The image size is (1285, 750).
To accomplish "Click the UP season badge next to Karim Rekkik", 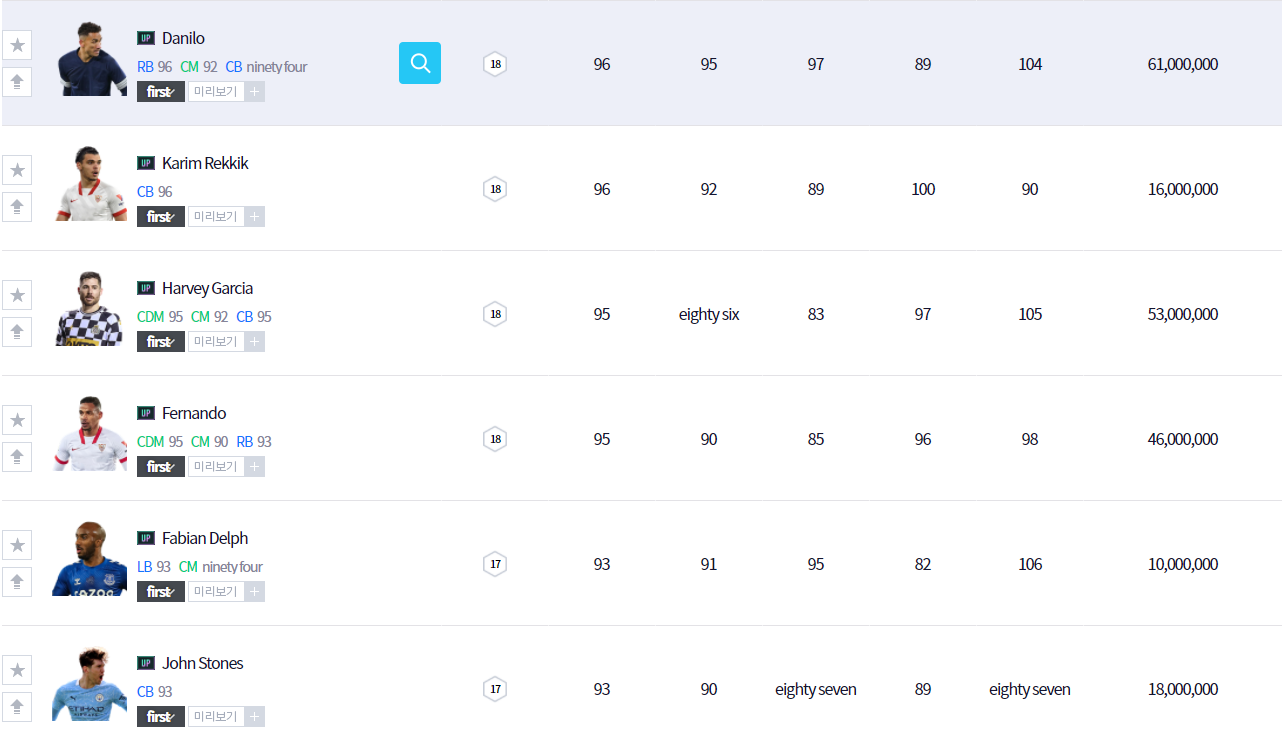I will (146, 163).
